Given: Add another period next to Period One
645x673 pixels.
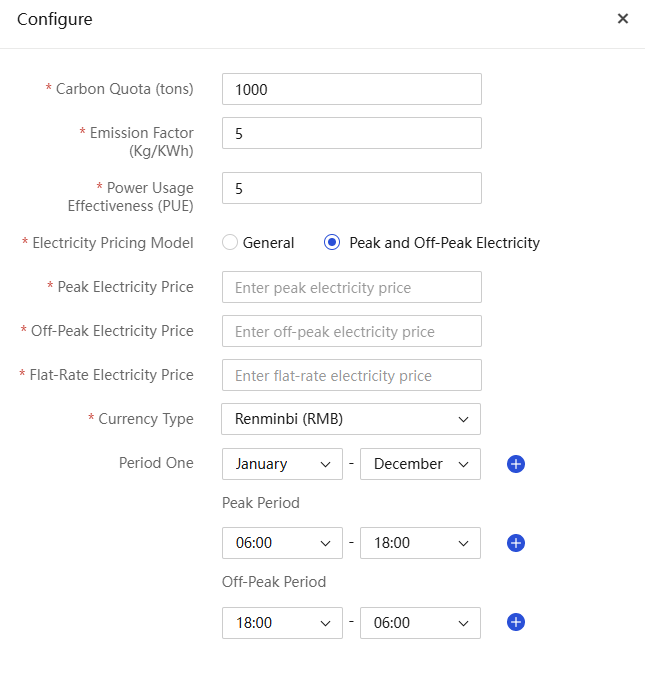Looking at the screenshot, I should tap(515, 464).
